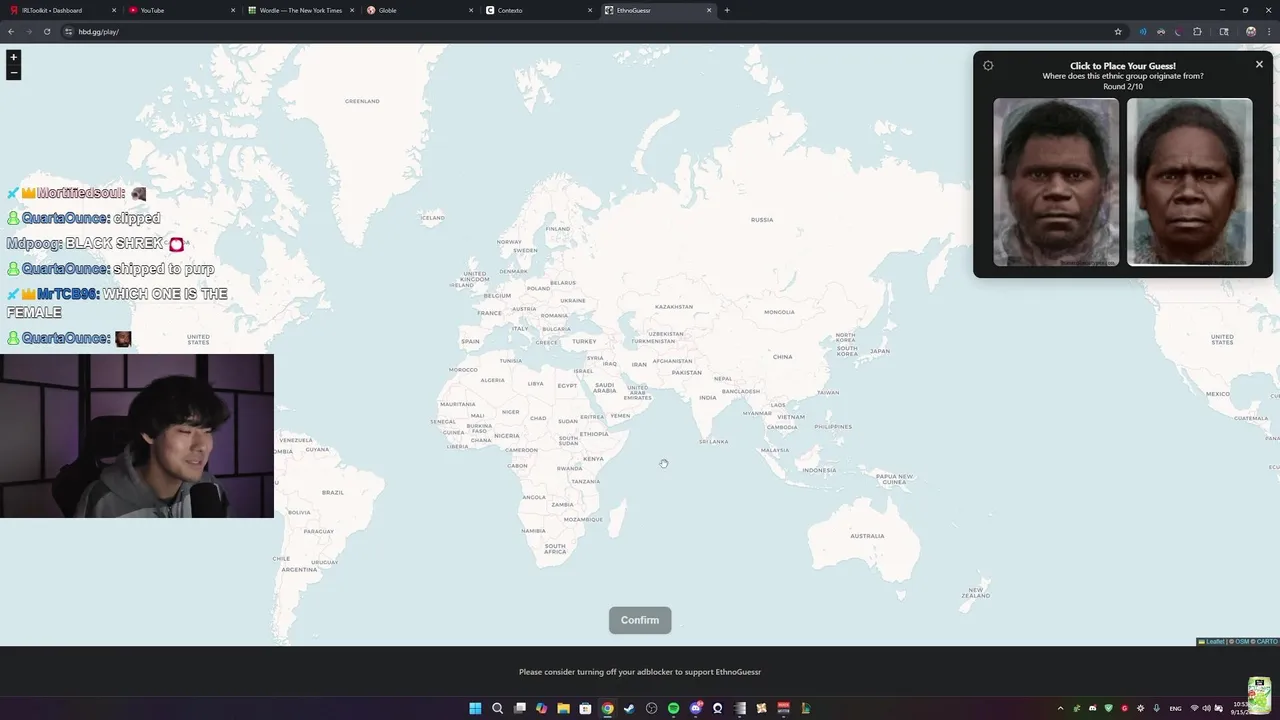Open the Windows Start menu

(475, 708)
